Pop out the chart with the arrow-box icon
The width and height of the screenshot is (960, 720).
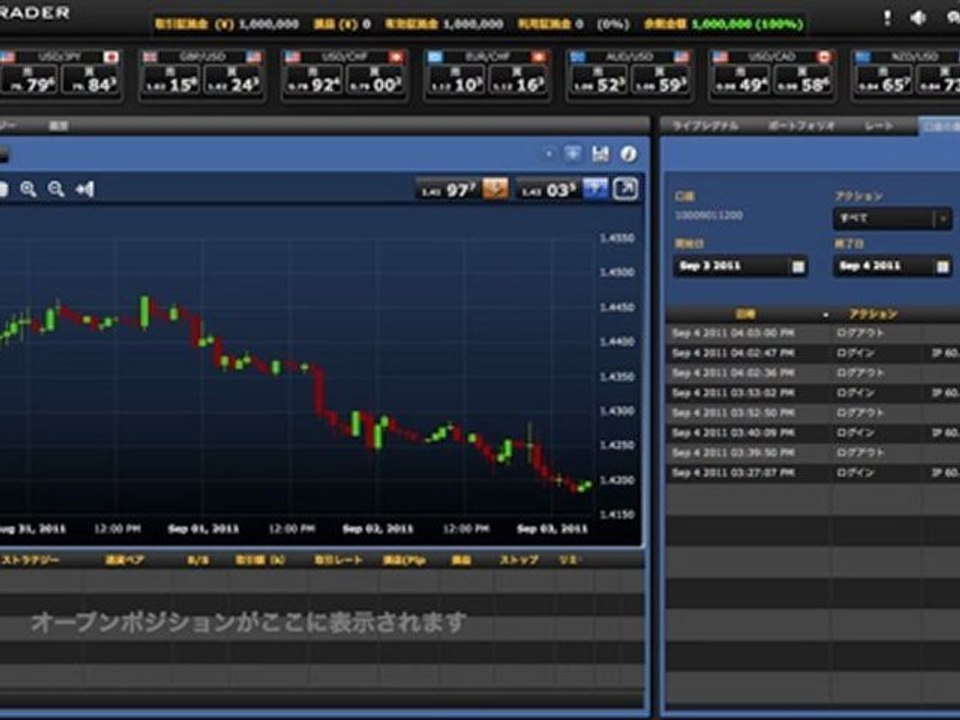pyautogui.click(x=625, y=189)
